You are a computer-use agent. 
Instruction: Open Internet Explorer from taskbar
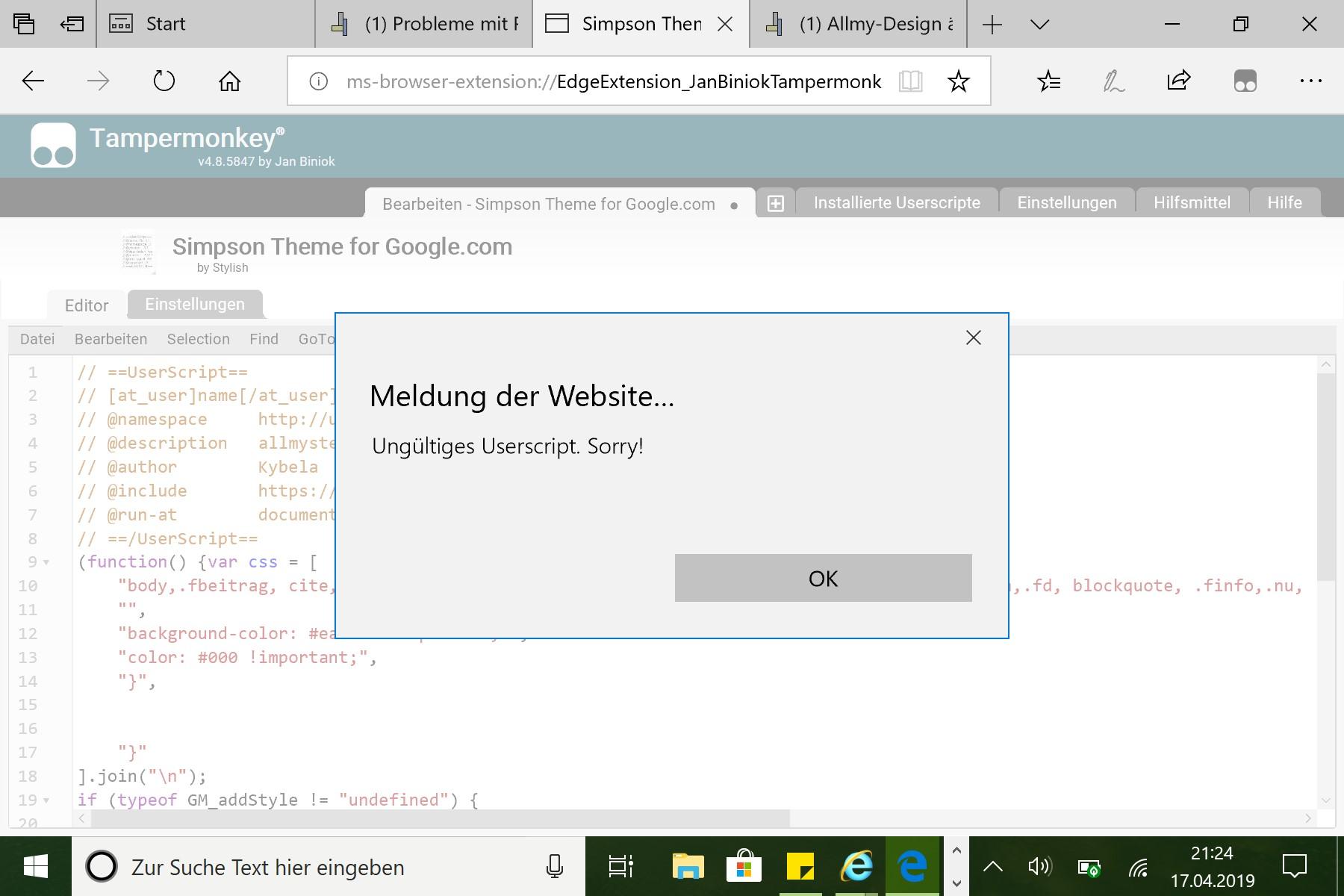click(856, 867)
